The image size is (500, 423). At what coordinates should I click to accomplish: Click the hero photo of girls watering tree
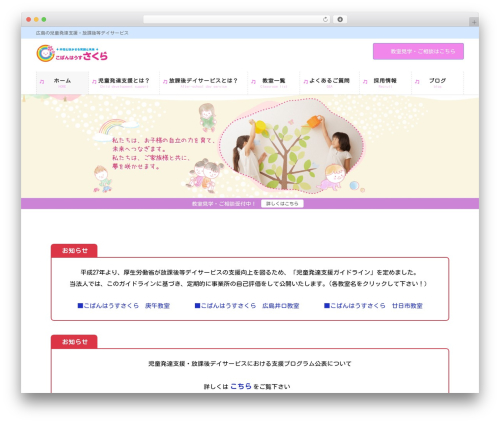[292, 146]
